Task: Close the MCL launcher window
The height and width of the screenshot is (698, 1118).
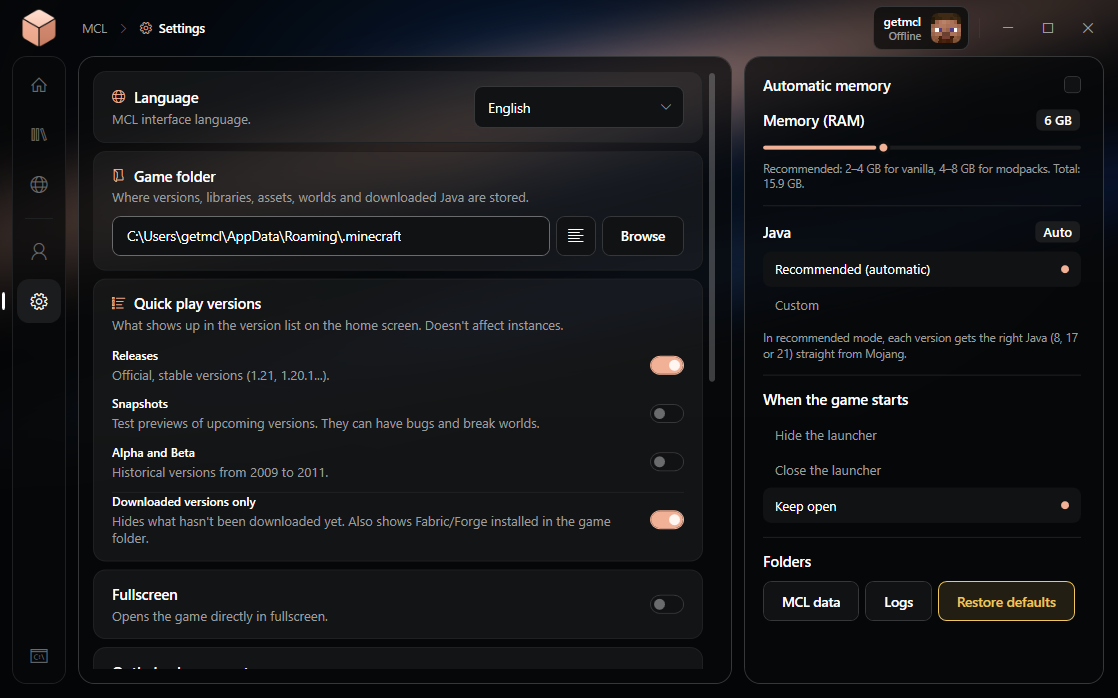Action: 1087,28
